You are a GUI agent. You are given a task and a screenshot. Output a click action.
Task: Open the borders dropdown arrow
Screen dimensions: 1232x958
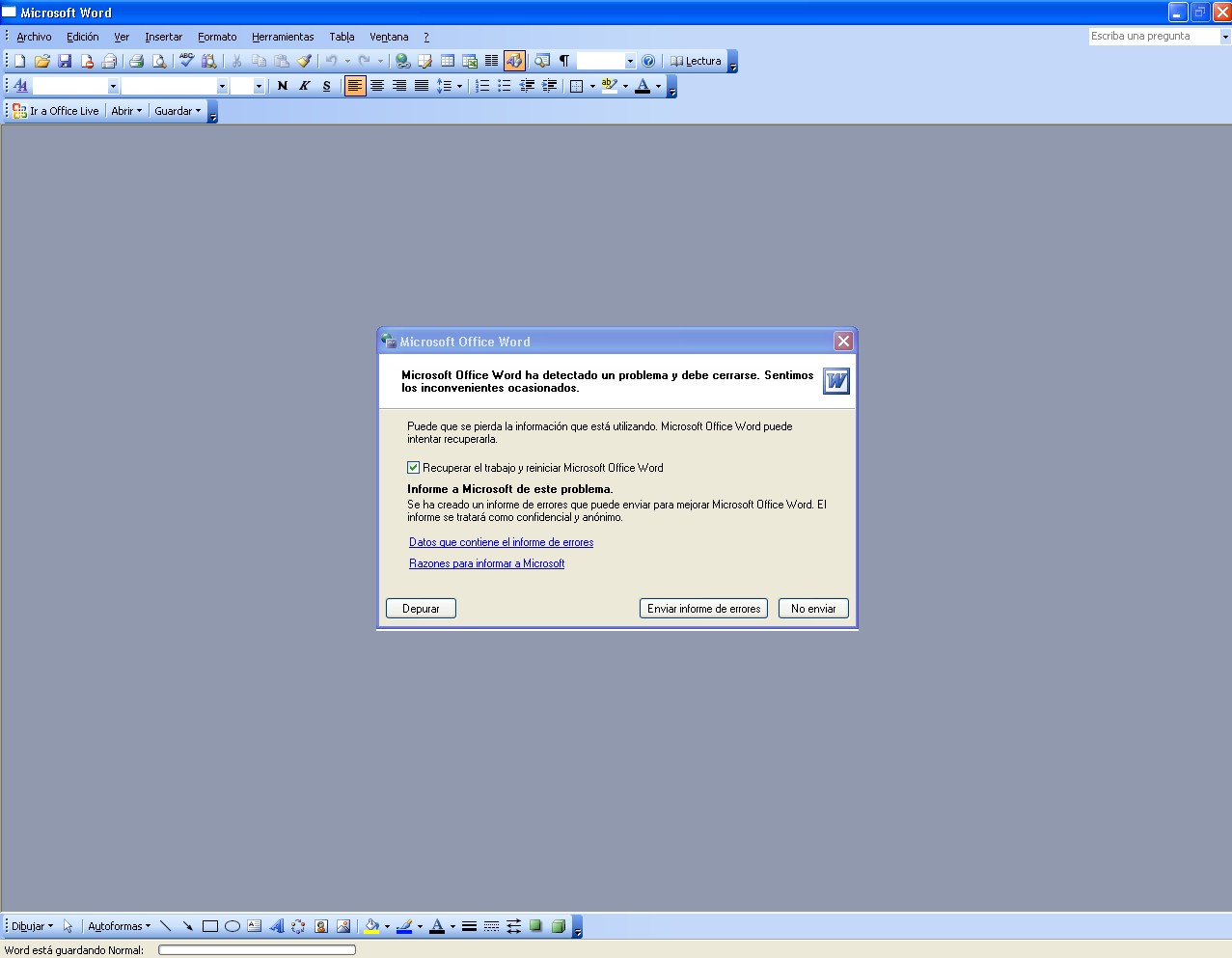(x=592, y=86)
